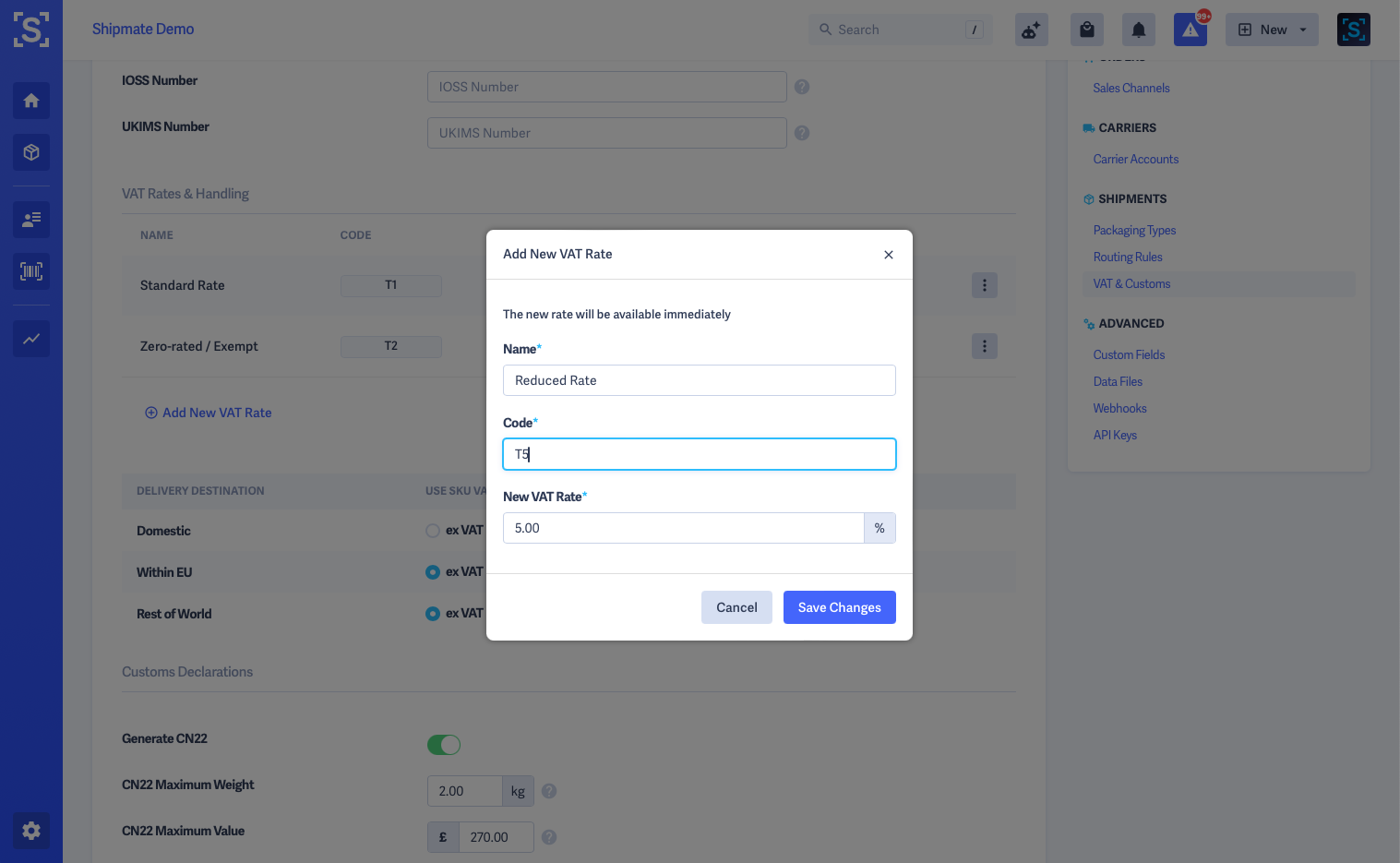Open the settings gear icon
The width and height of the screenshot is (1400, 863).
[x=31, y=831]
